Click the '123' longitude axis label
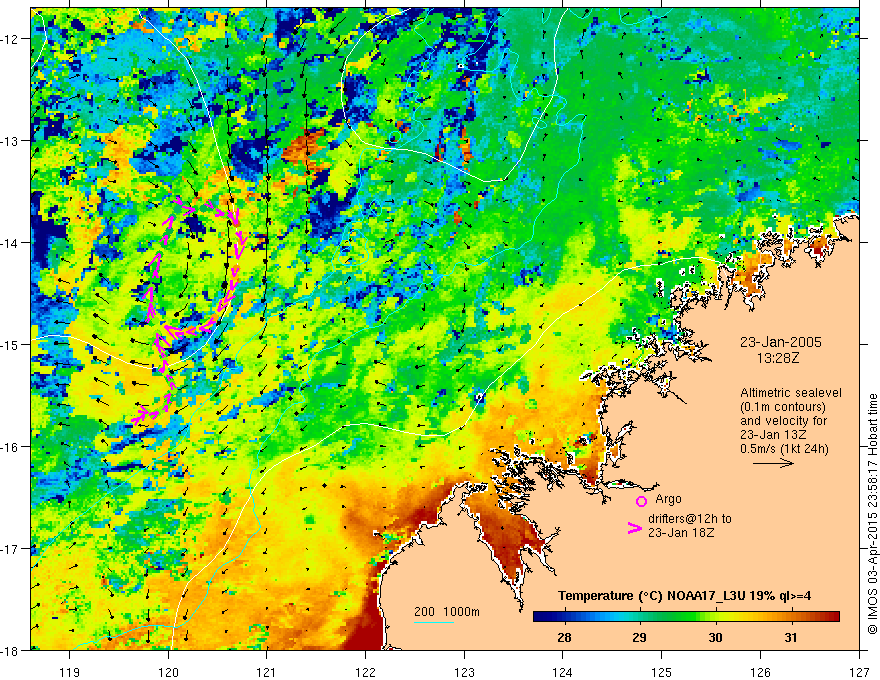This screenshot has height=680, width=880. [464, 672]
